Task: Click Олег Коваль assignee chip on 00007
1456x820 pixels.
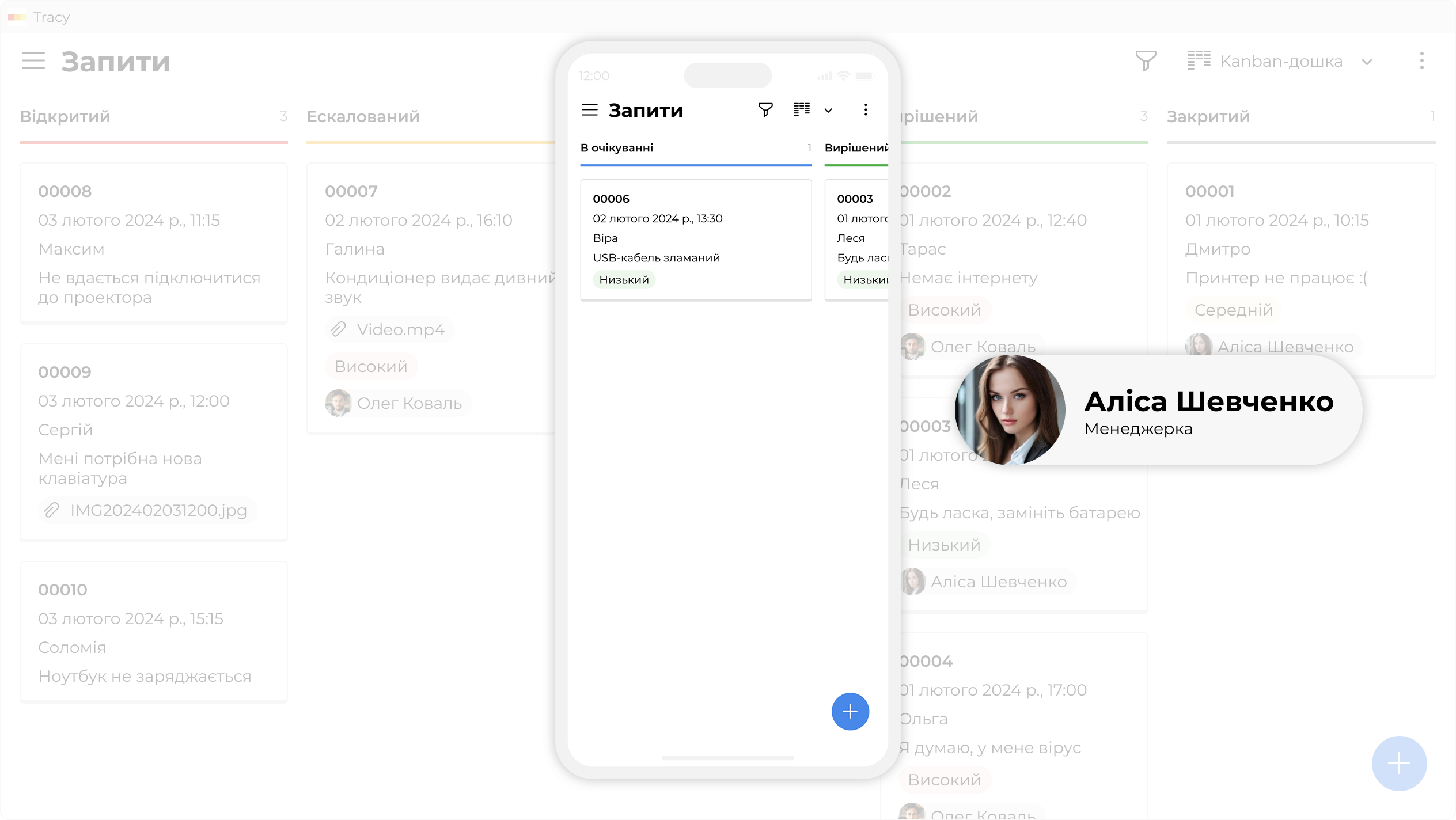Action: [x=398, y=404]
